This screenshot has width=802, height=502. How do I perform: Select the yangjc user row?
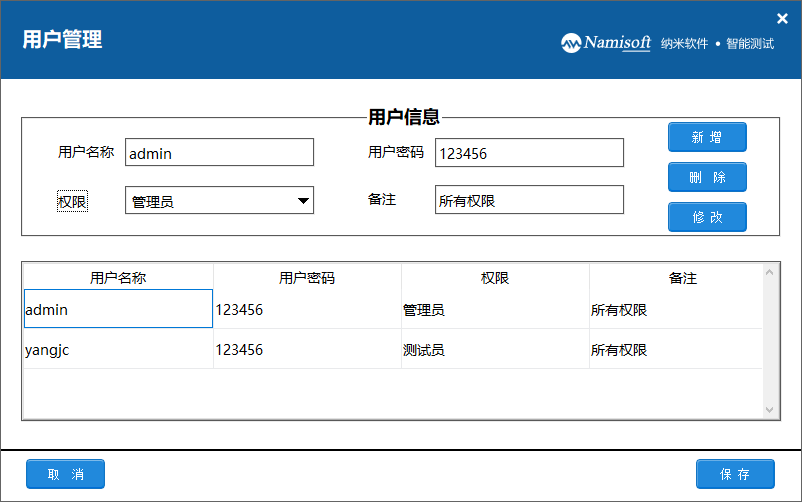[118, 350]
